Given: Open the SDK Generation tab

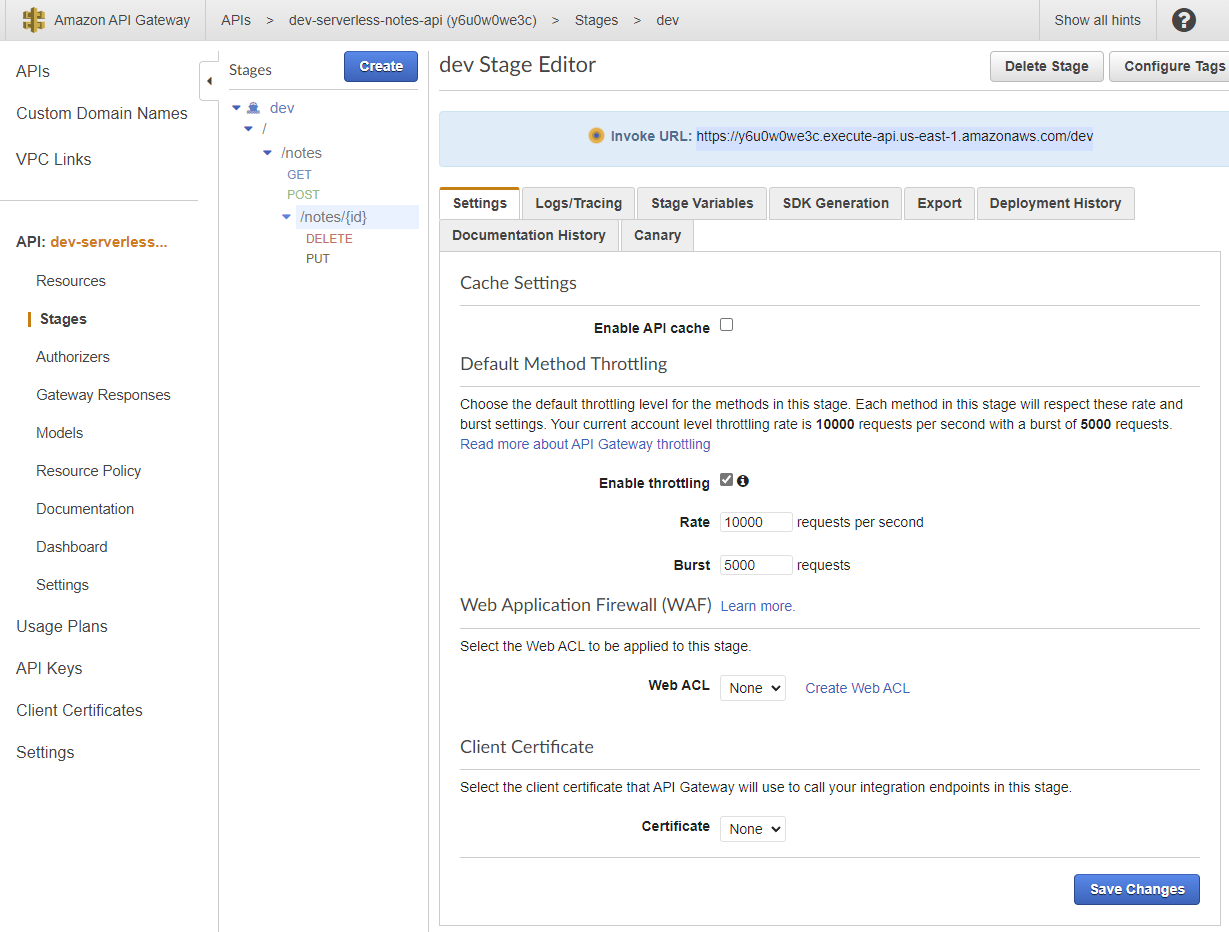Looking at the screenshot, I should (x=836, y=203).
